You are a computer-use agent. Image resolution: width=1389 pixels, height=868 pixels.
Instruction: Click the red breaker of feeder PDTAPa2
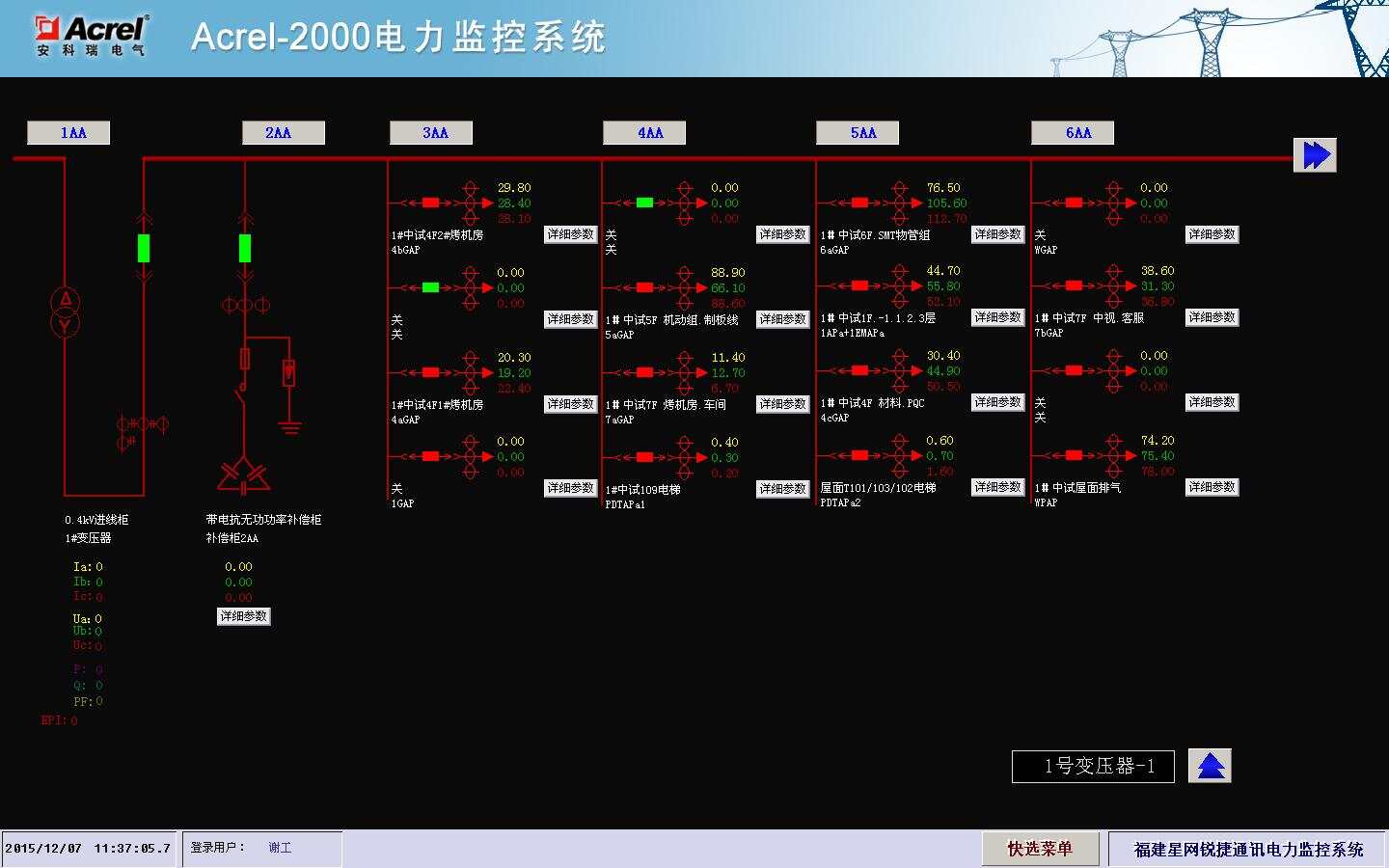coord(859,455)
